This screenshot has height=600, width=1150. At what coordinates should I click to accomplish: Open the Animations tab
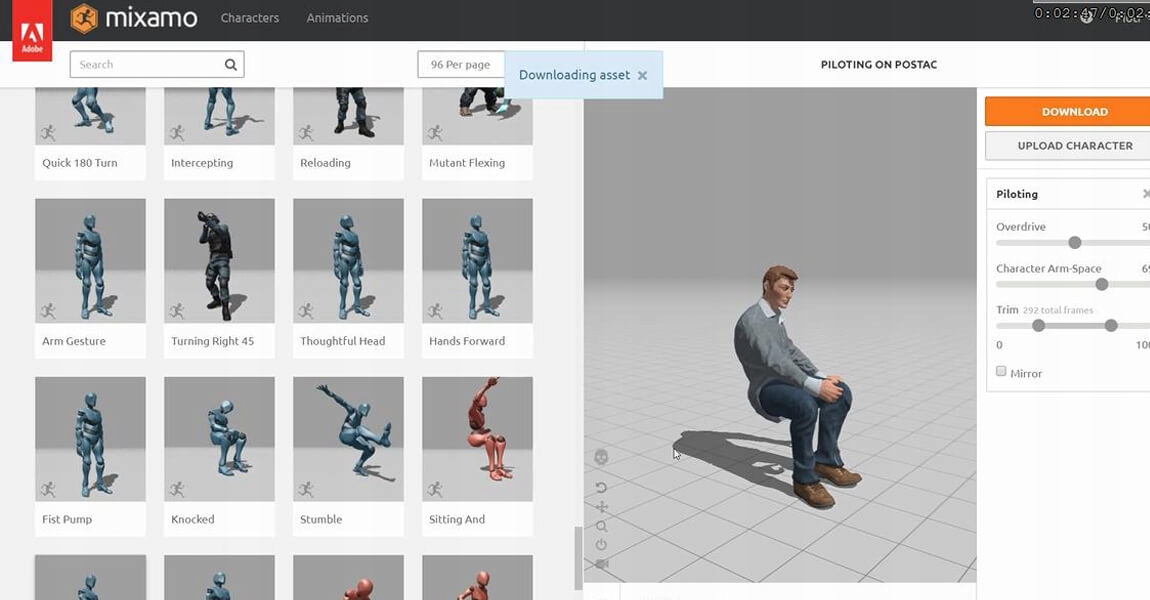tap(337, 18)
